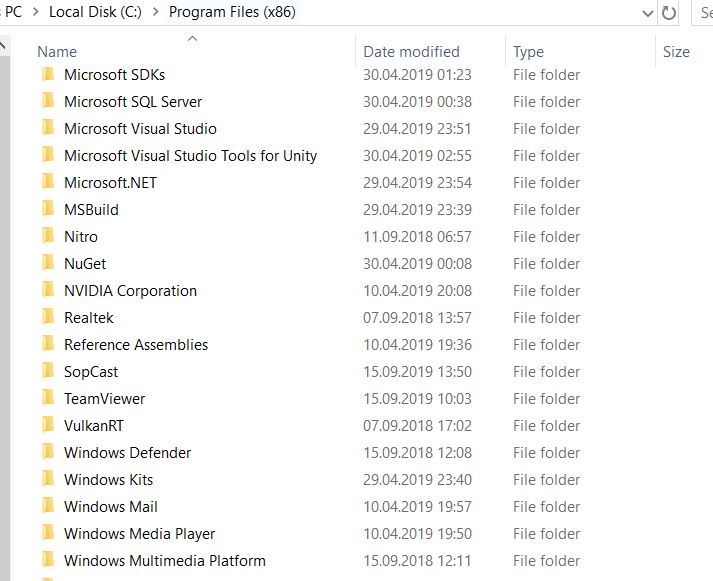
Task: Click date 30.04.2019 02:55 in Unity Tools row
Action: pyautogui.click(x=417, y=155)
